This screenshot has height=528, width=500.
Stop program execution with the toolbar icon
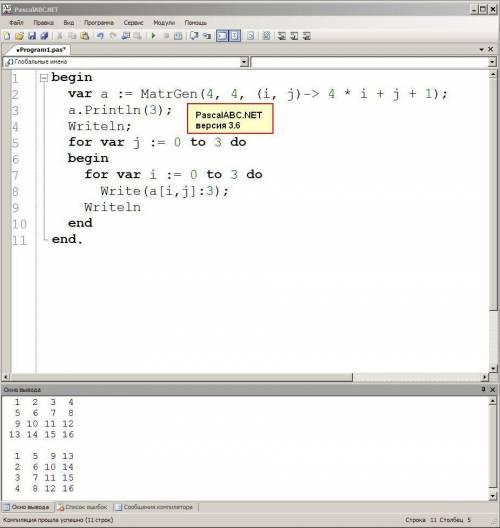coord(166,36)
